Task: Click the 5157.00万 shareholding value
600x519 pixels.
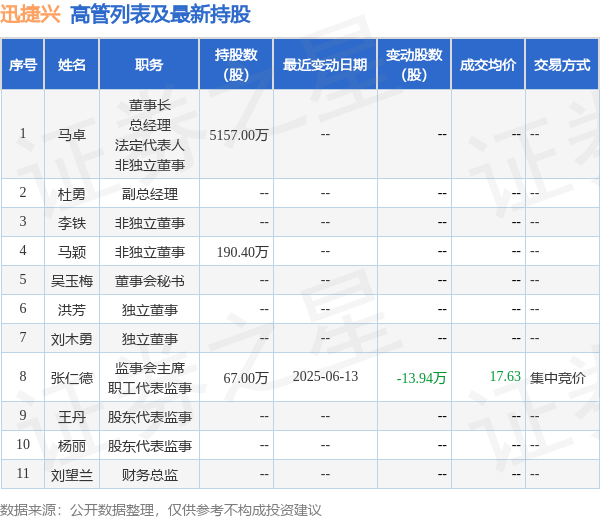Action: tap(239, 135)
